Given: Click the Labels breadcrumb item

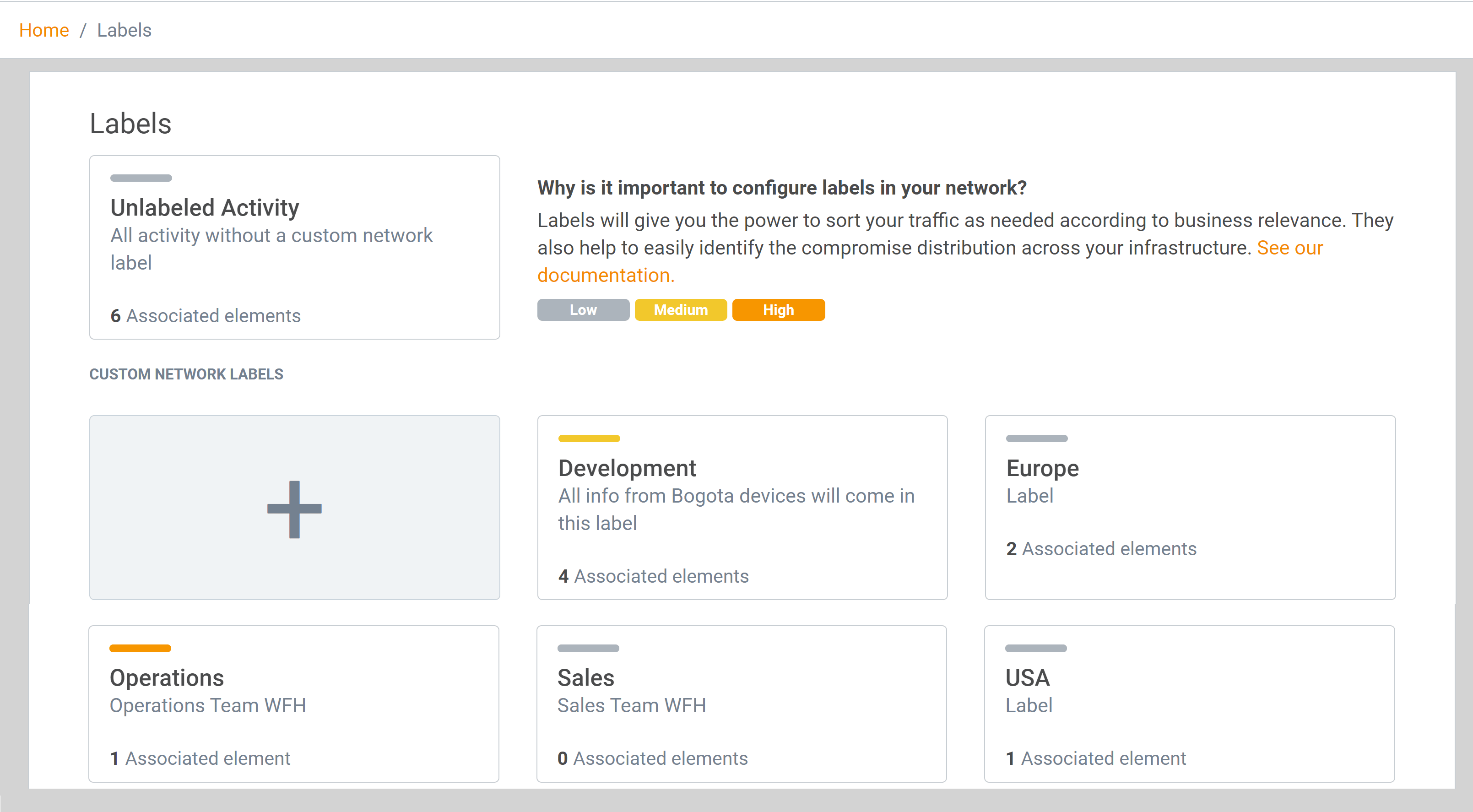Looking at the screenshot, I should tap(124, 30).
